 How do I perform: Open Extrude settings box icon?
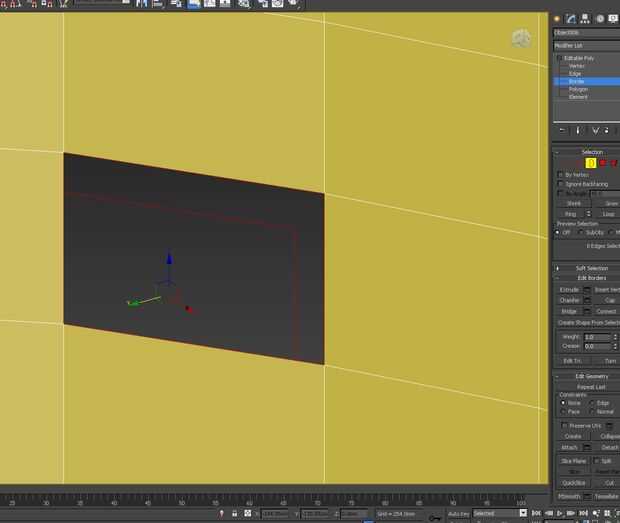click(x=587, y=290)
